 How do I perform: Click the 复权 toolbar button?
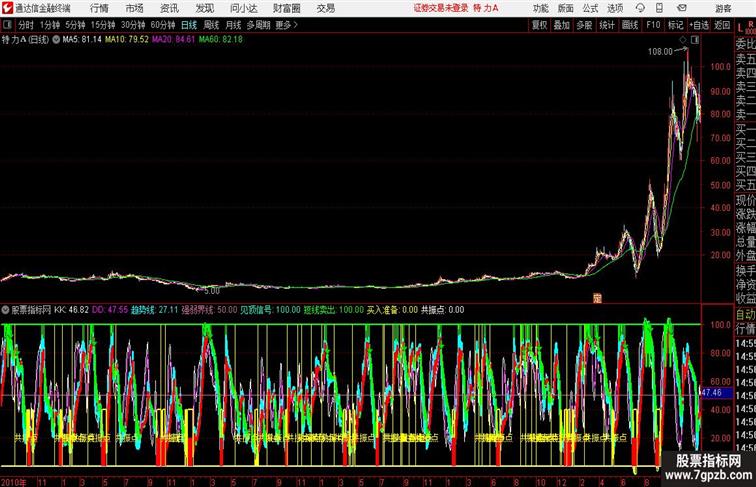539,25
